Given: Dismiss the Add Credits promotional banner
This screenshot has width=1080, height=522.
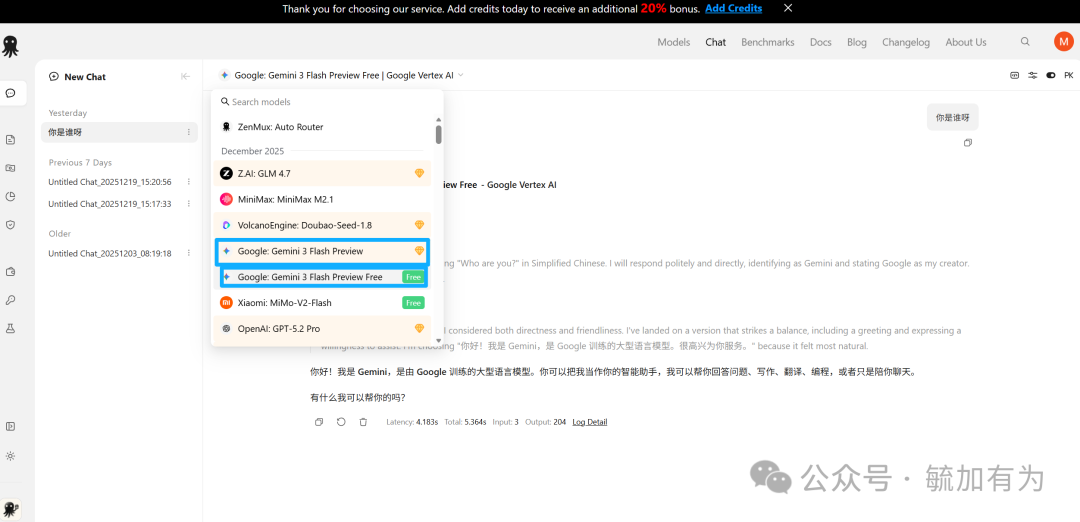Looking at the screenshot, I should pyautogui.click(x=788, y=8).
